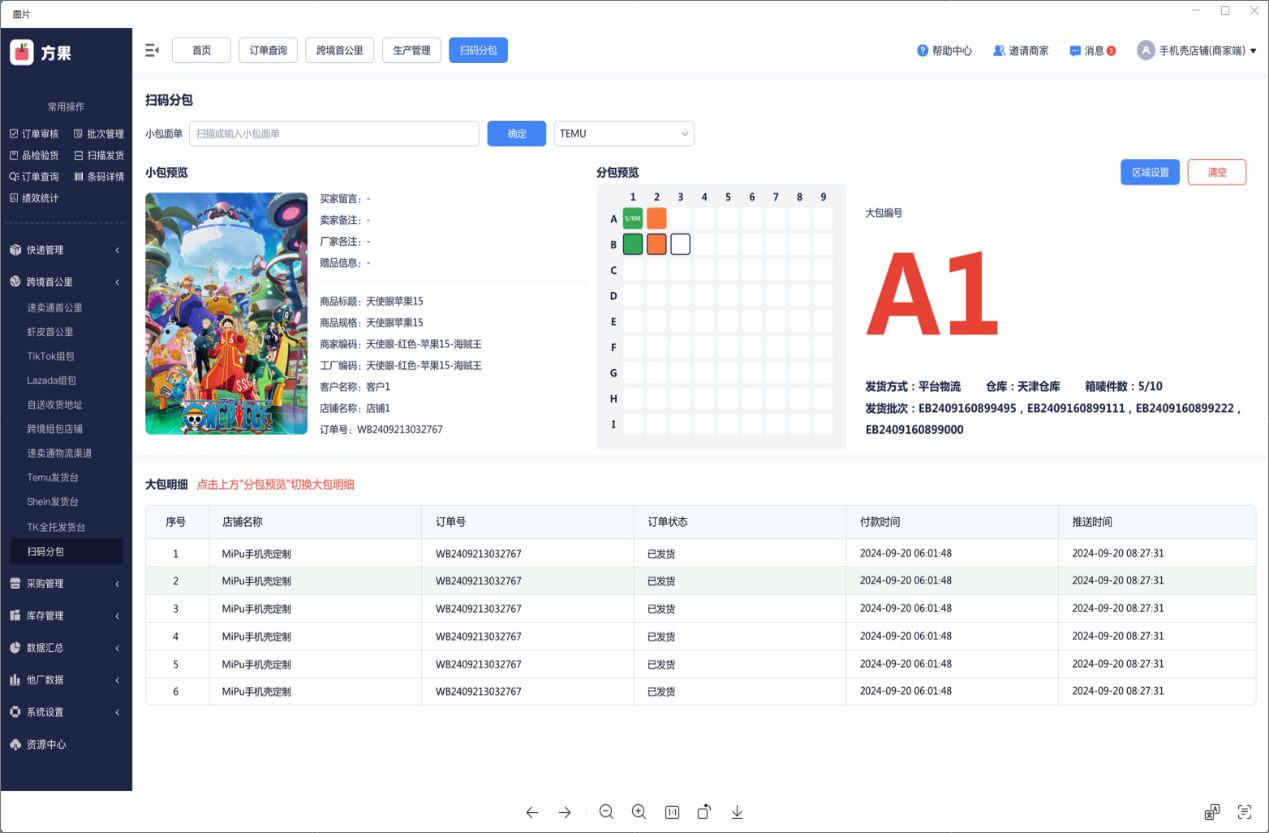Open 条码详情 barcode shortcut
This screenshot has width=1269, height=833.
tap(99, 176)
